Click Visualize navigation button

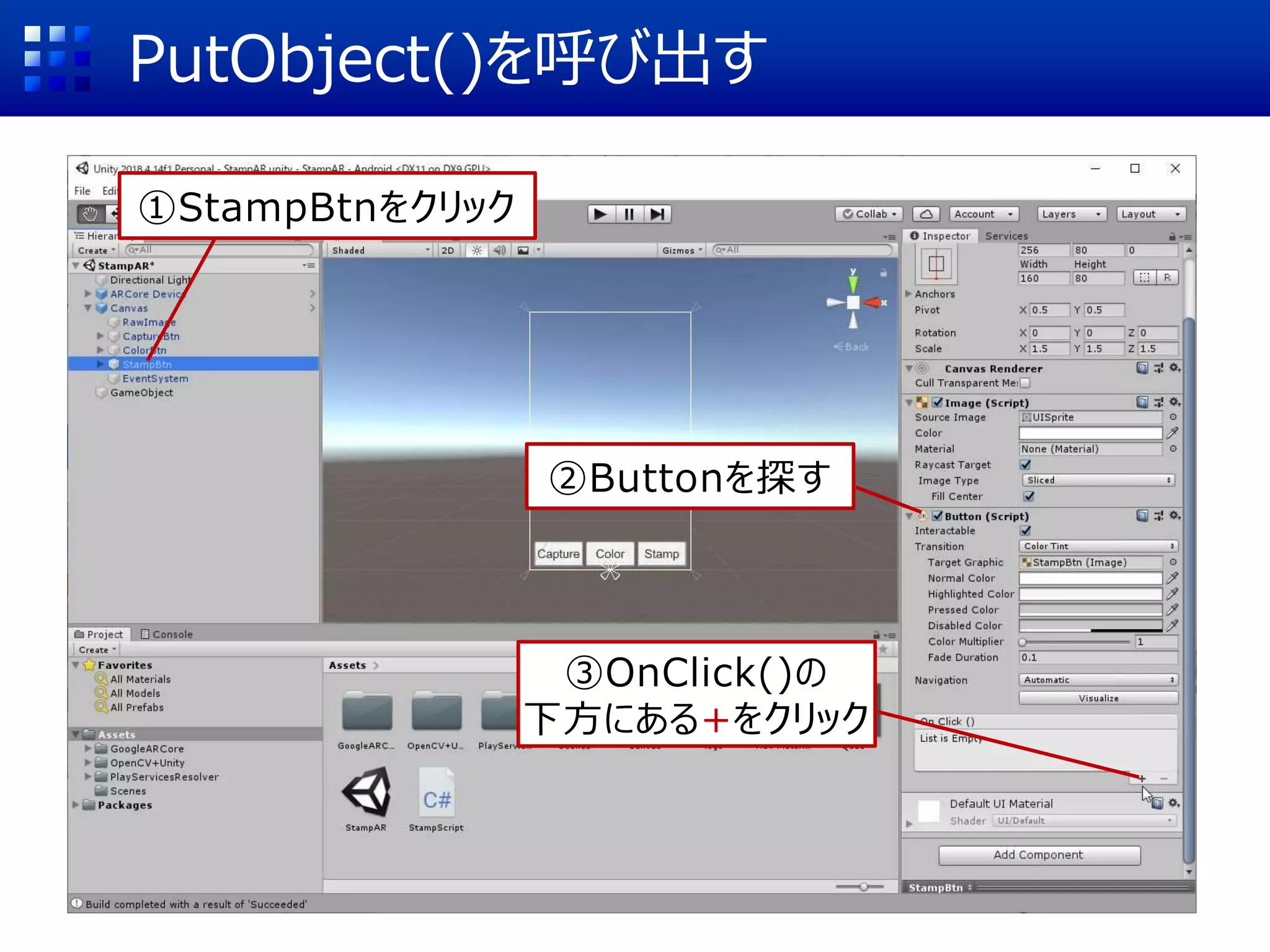(x=1098, y=698)
